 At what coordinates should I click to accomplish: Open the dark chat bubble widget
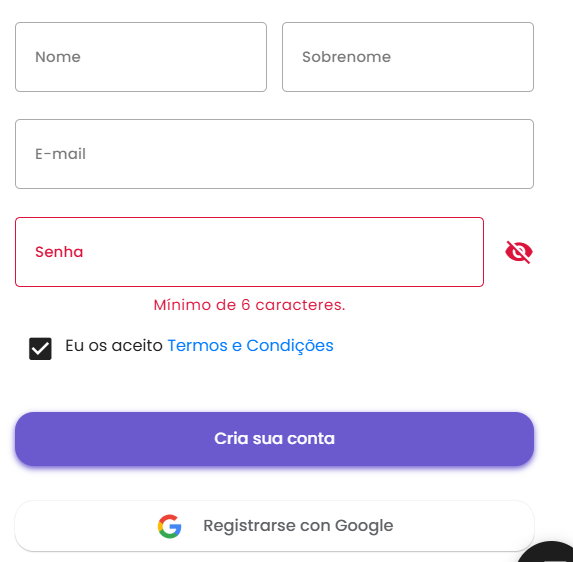(x=548, y=552)
